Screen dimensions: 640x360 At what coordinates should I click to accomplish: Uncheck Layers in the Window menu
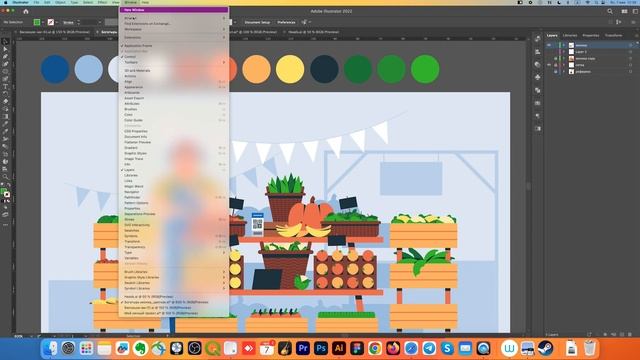[x=174, y=170]
